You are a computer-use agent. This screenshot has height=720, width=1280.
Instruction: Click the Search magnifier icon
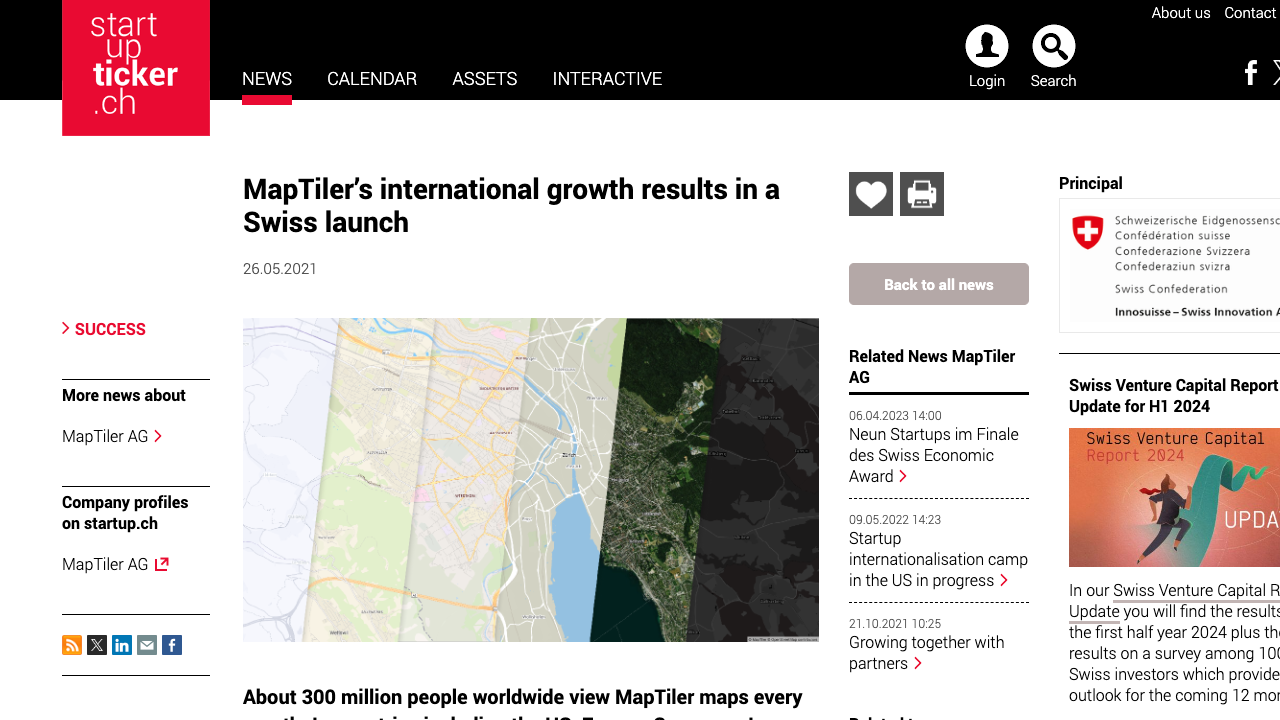click(1053, 44)
